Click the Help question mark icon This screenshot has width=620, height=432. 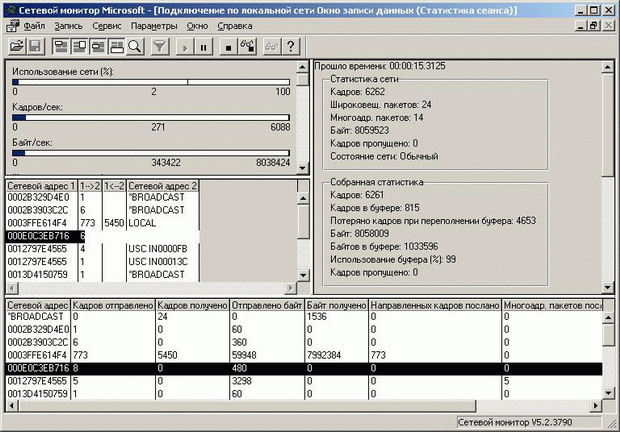pos(290,46)
